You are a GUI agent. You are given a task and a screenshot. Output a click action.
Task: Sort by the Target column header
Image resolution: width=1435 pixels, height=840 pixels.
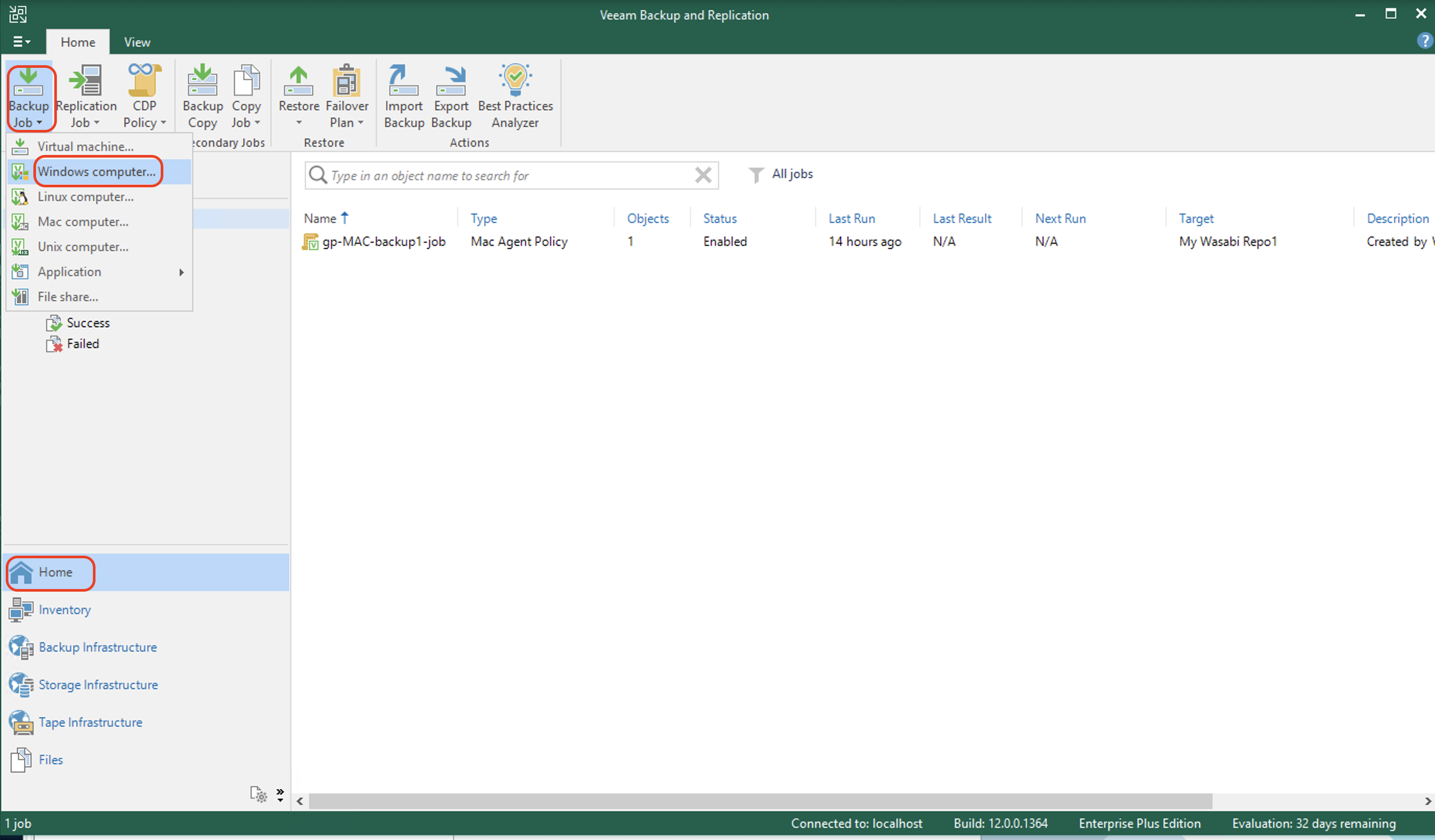(x=1196, y=218)
